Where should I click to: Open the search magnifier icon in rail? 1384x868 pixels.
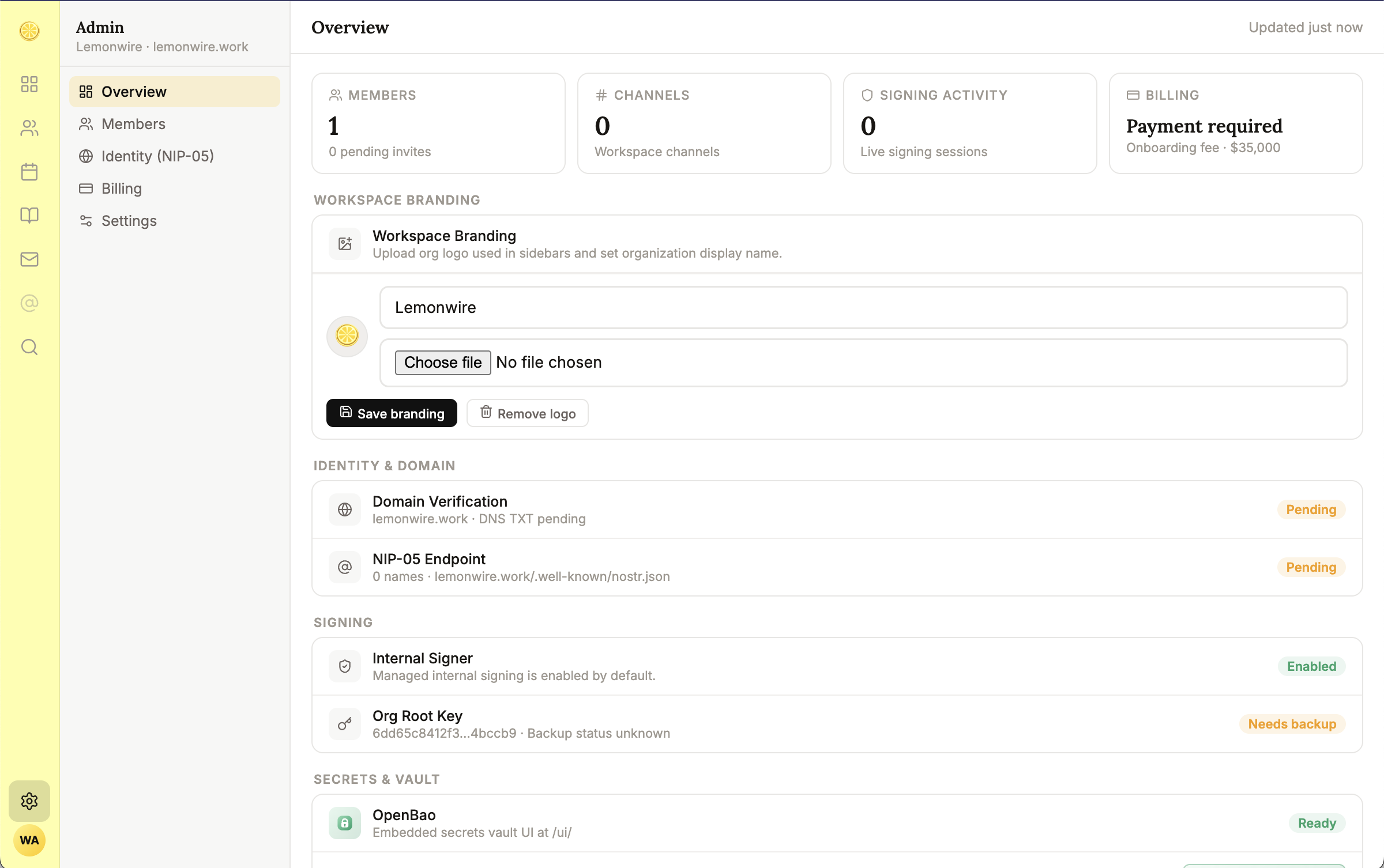(29, 347)
